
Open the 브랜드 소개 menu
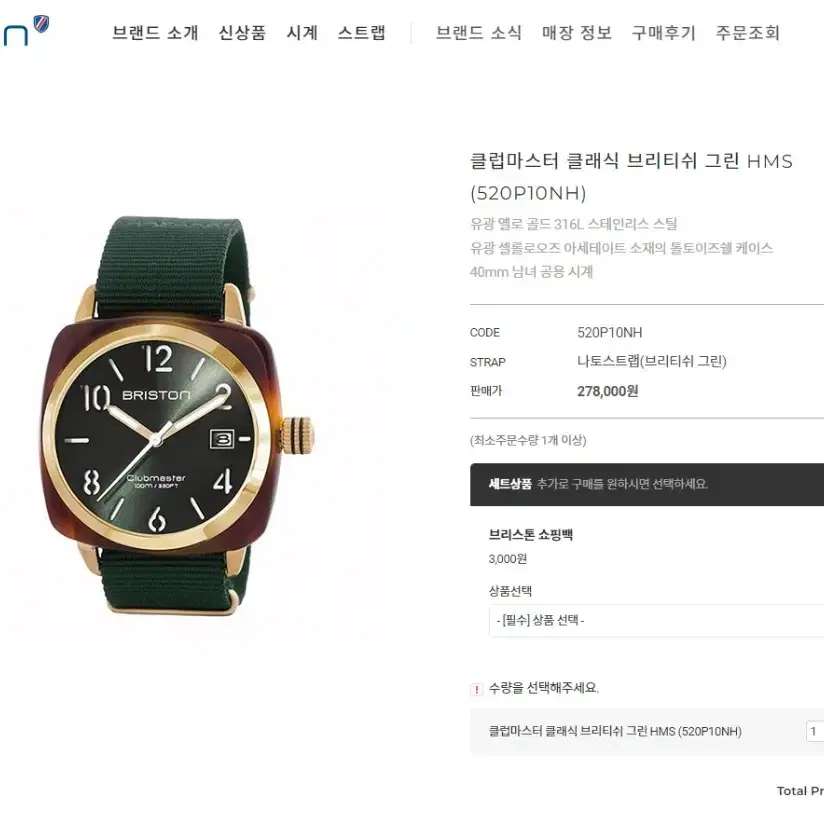pos(155,33)
